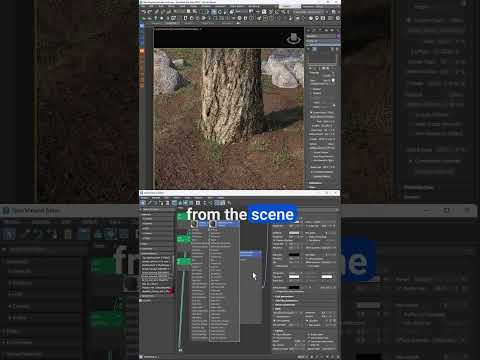Open the selection filter dropdown in main toolbar
The image size is (480, 360).
[x=180, y=12]
